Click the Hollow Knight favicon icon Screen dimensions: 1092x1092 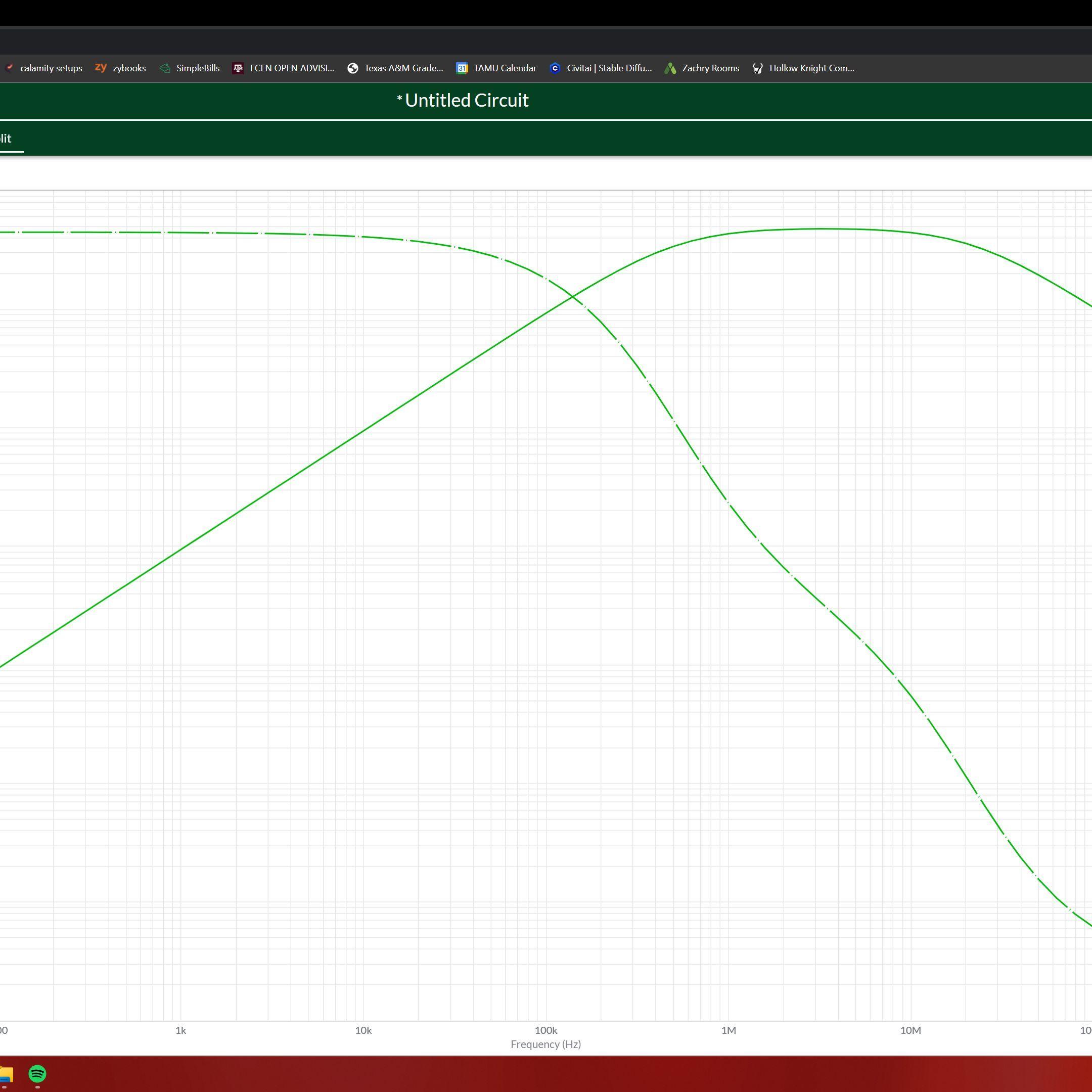[x=758, y=68]
